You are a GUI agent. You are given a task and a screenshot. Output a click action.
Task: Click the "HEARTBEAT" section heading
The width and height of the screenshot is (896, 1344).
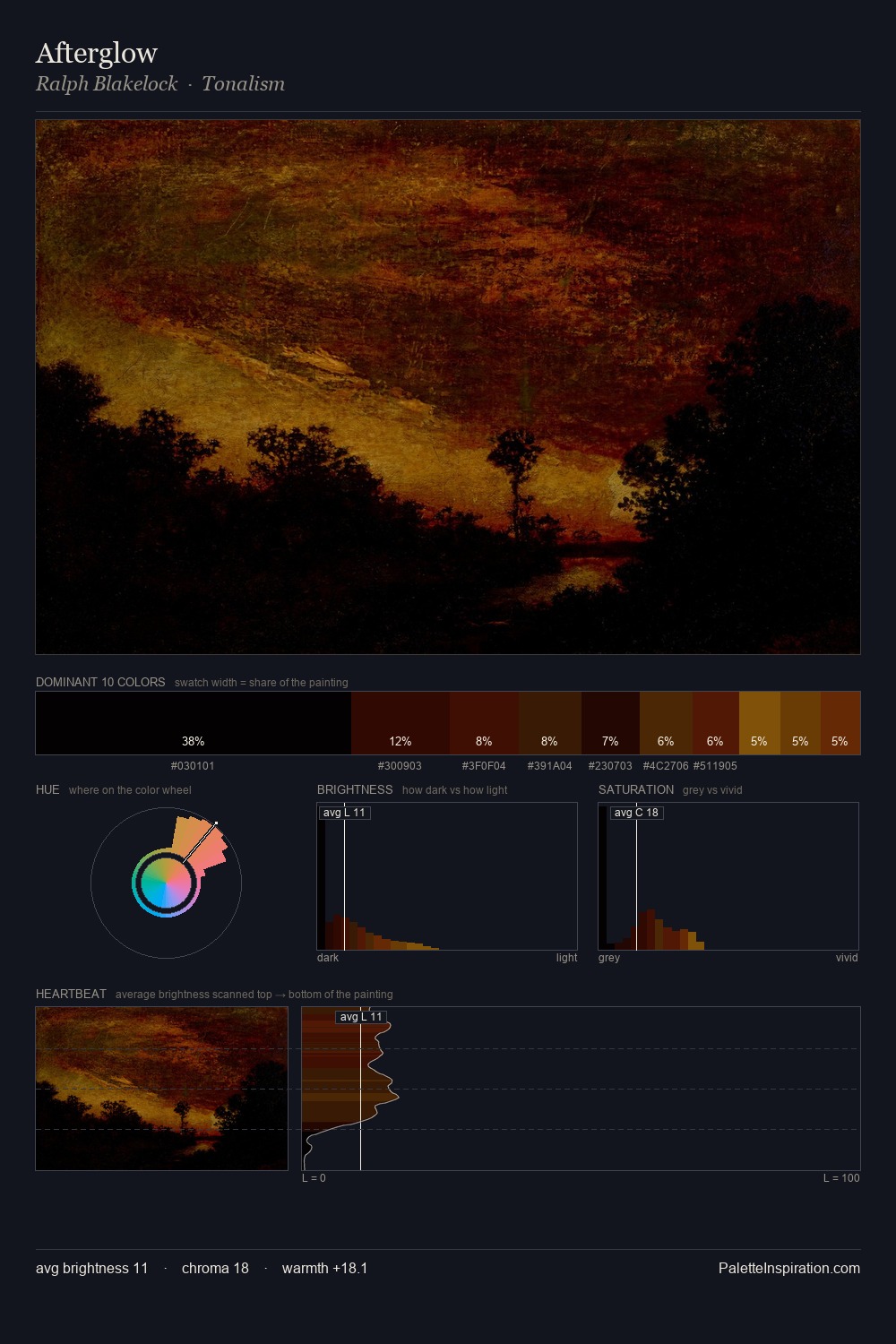[x=71, y=994]
